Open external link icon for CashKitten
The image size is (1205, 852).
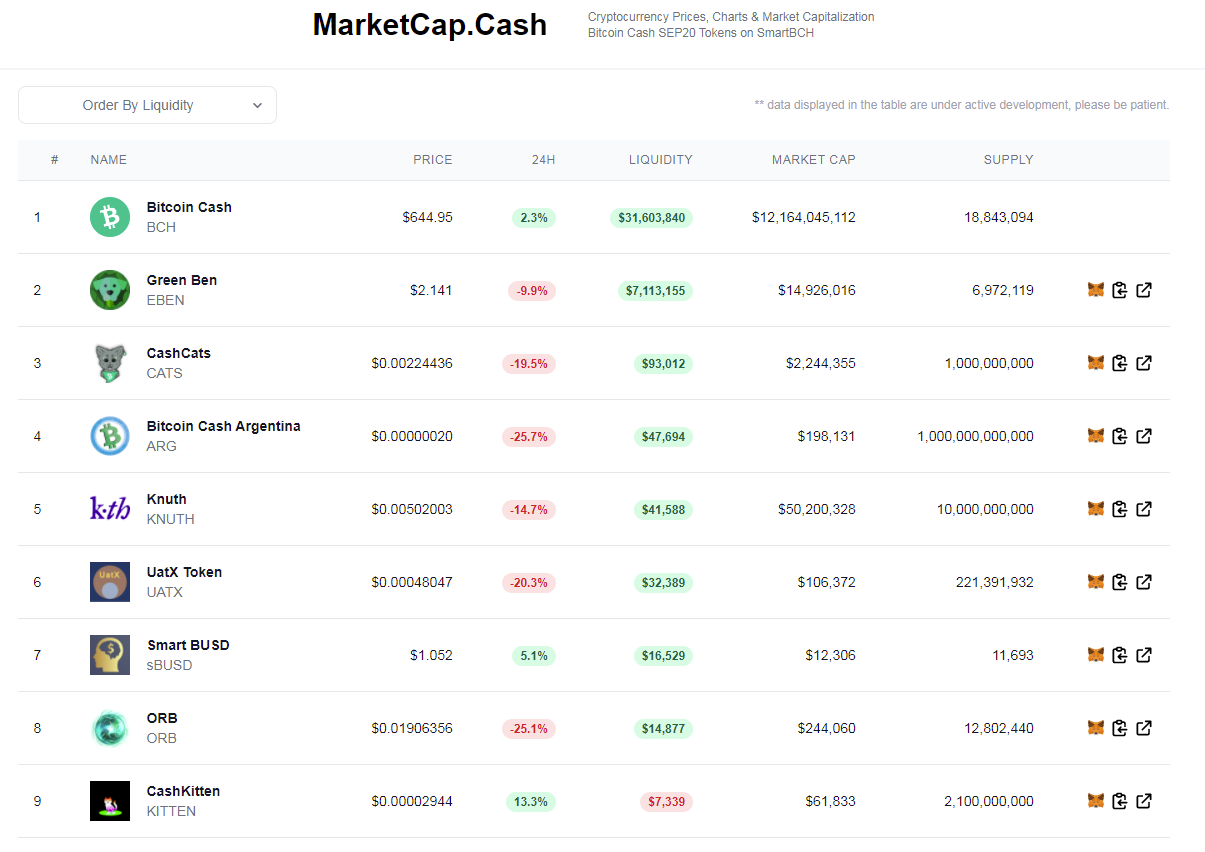click(1144, 801)
